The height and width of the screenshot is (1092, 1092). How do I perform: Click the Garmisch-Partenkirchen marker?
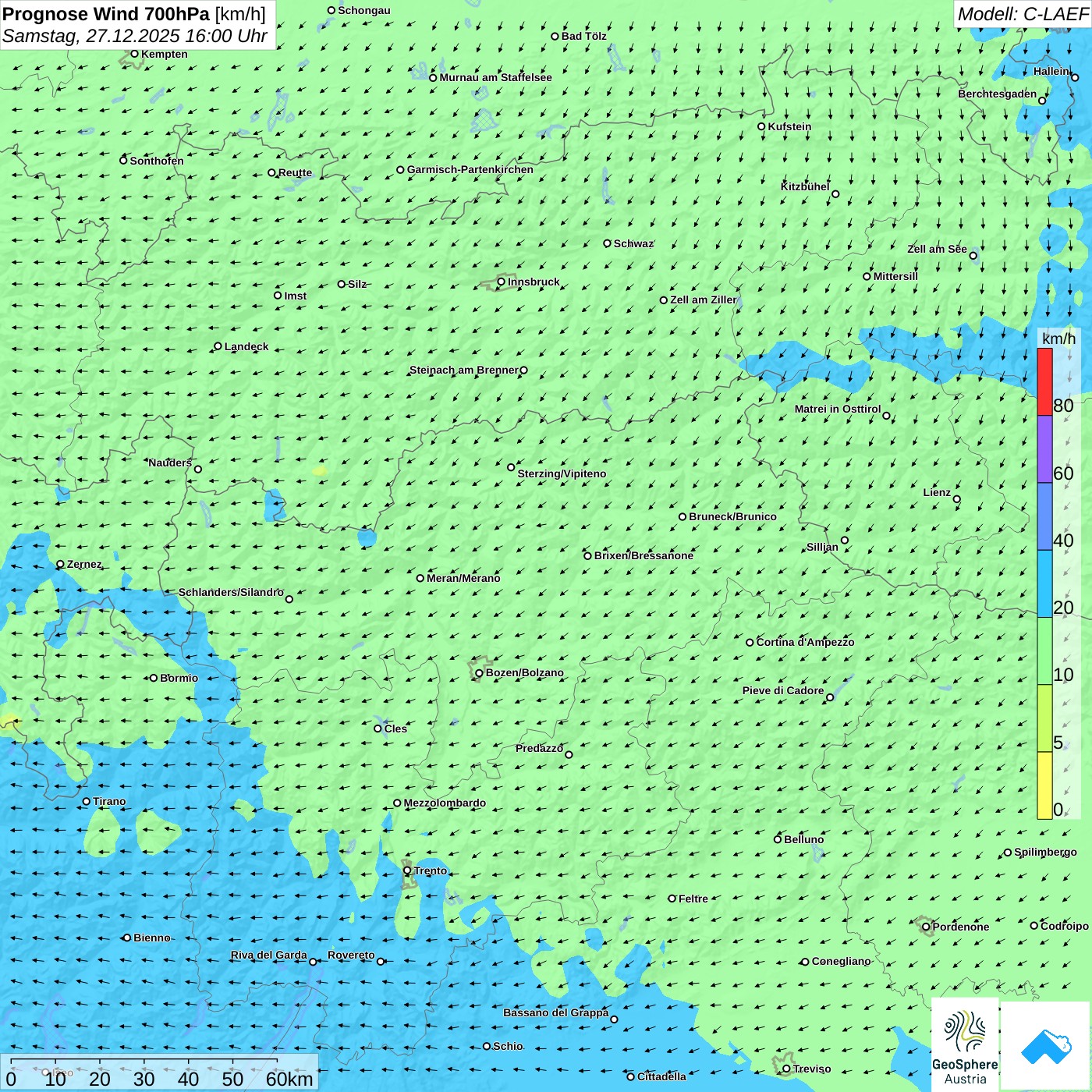400,169
